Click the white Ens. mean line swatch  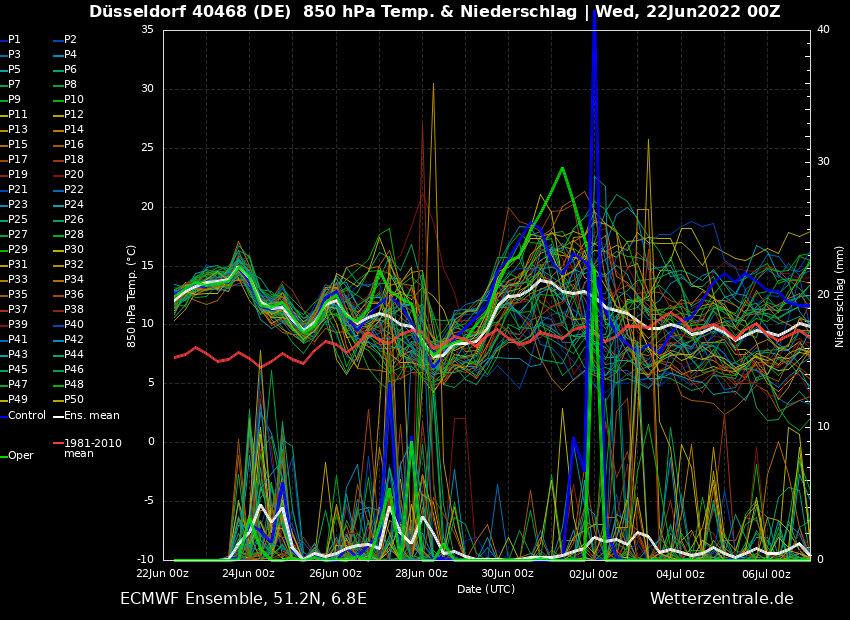[x=58, y=415]
